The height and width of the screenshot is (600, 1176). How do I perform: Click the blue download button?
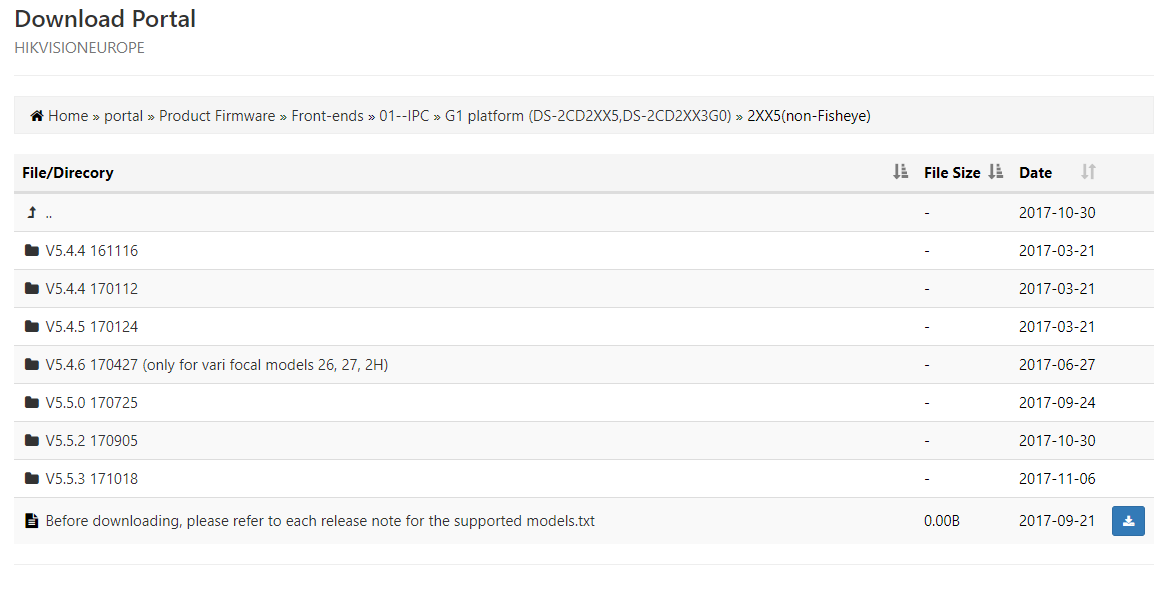(x=1128, y=521)
